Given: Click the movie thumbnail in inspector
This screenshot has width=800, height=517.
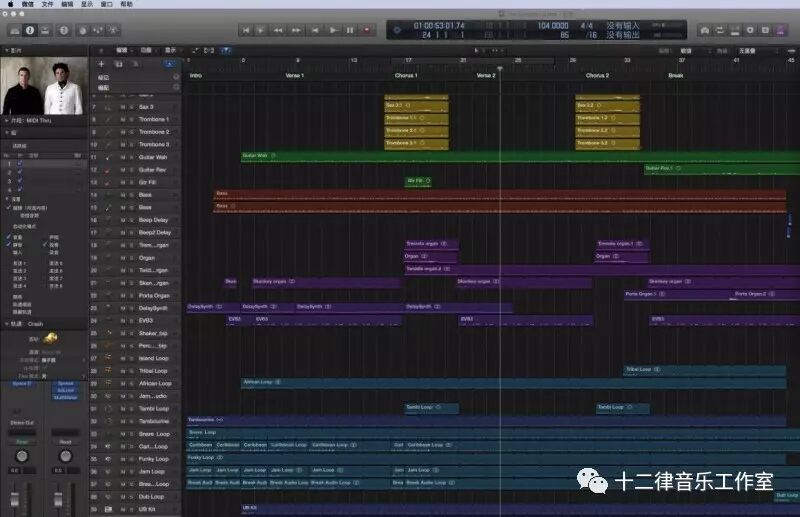Looking at the screenshot, I should (x=44, y=86).
